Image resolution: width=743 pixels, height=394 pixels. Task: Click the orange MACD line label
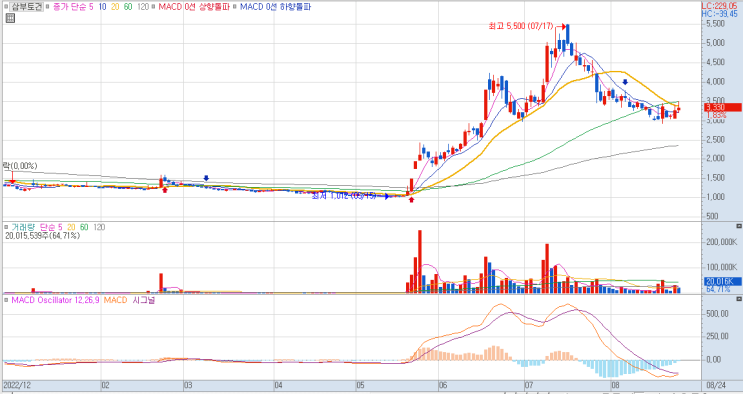click(115, 301)
